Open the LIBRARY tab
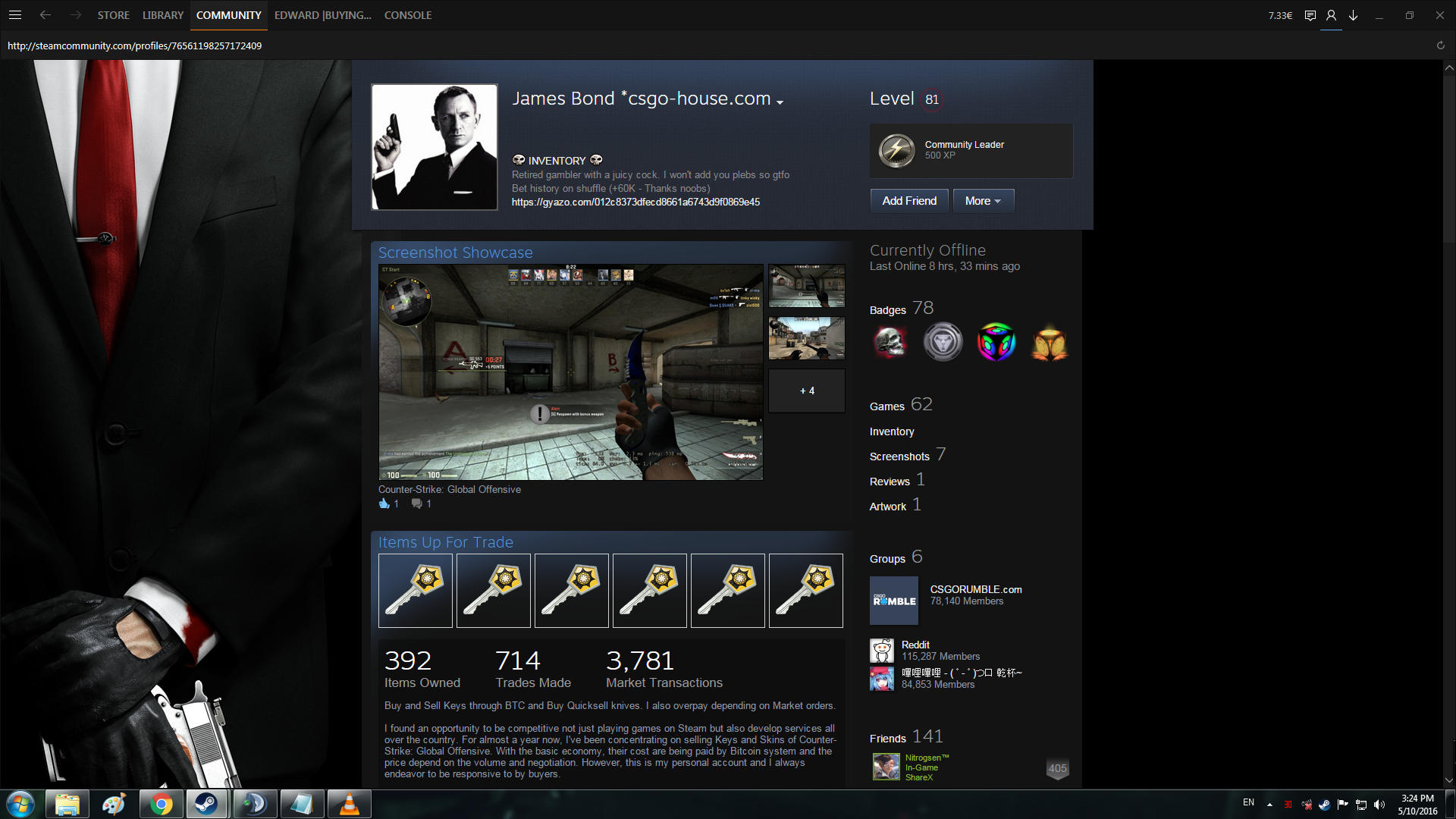The width and height of the screenshot is (1456, 819). click(x=163, y=15)
